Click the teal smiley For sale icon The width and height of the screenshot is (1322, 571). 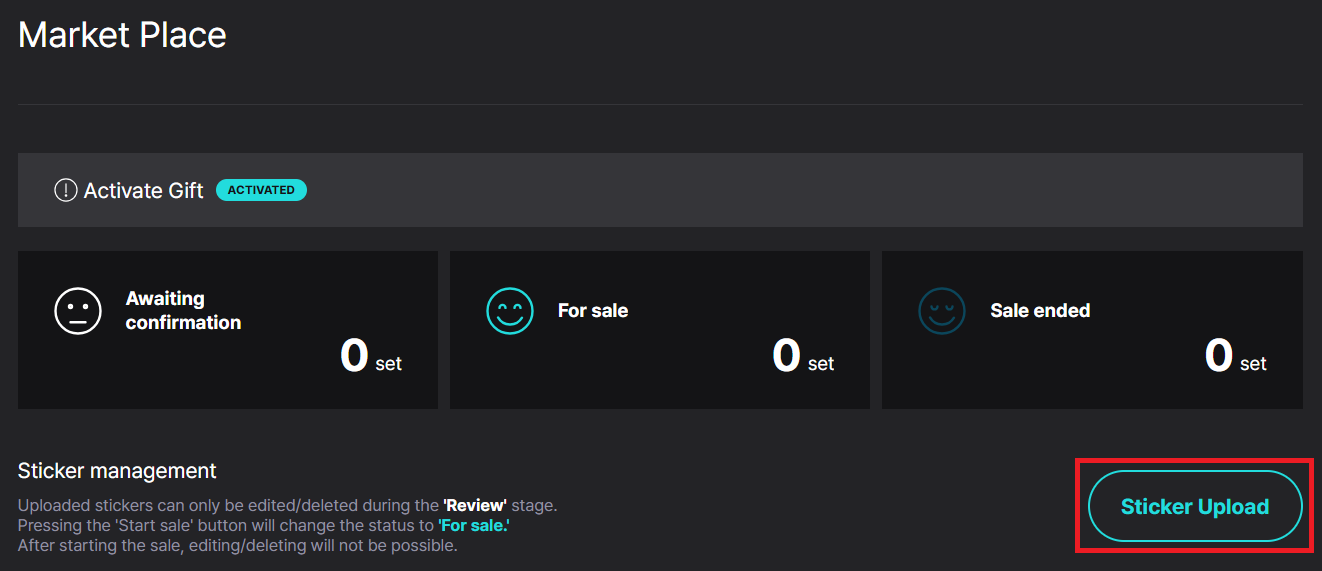tap(510, 311)
